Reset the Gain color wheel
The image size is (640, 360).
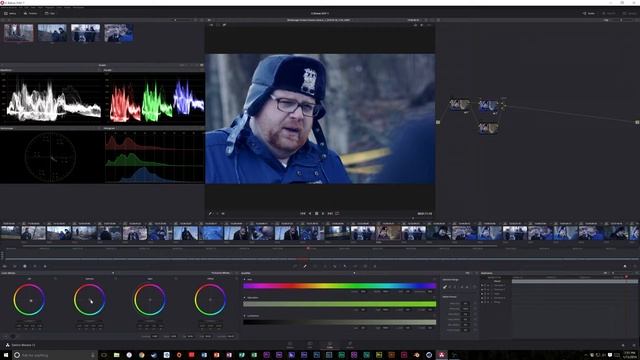[x=176, y=279]
